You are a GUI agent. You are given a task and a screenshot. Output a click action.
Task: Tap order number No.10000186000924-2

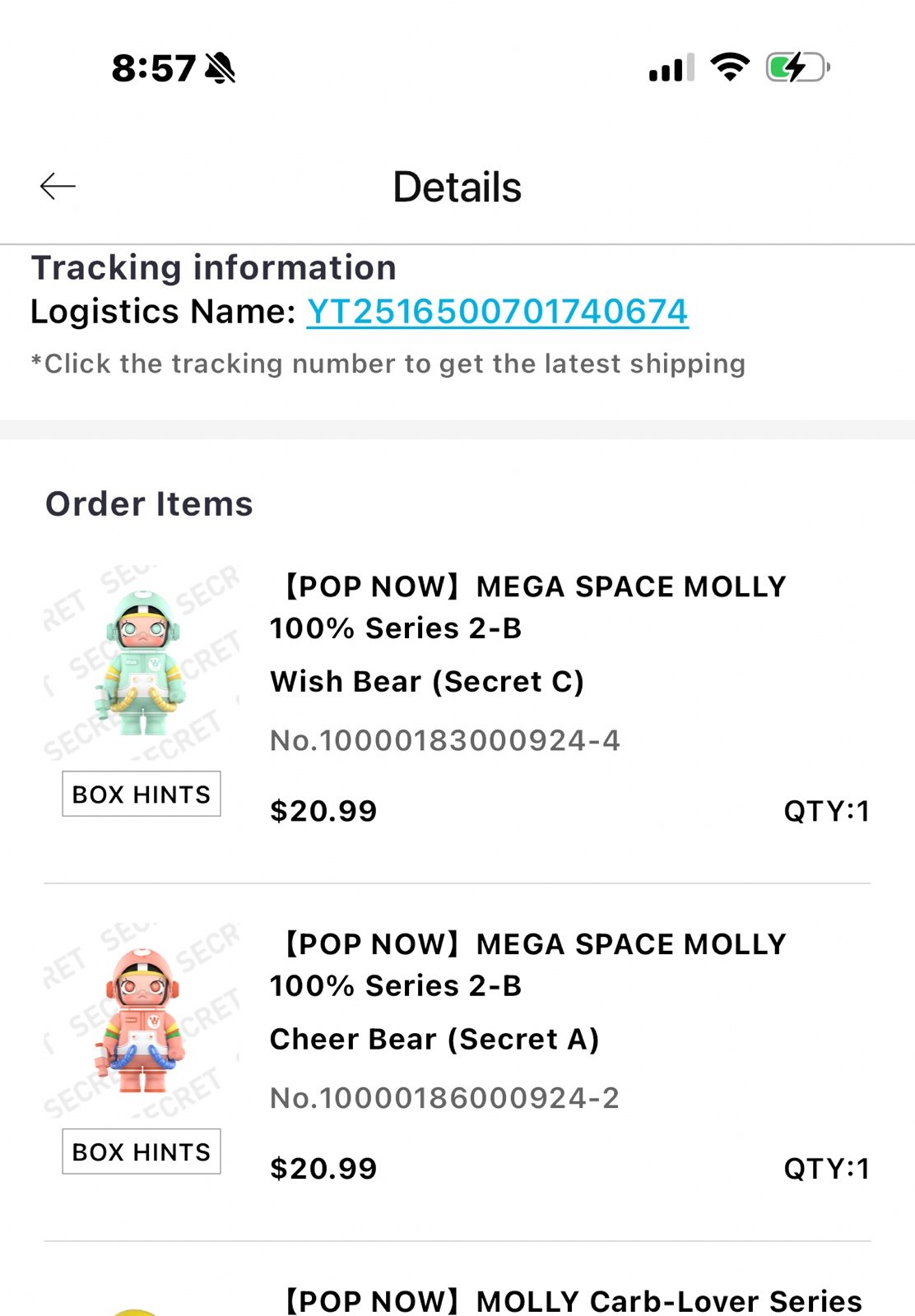coord(444,1098)
